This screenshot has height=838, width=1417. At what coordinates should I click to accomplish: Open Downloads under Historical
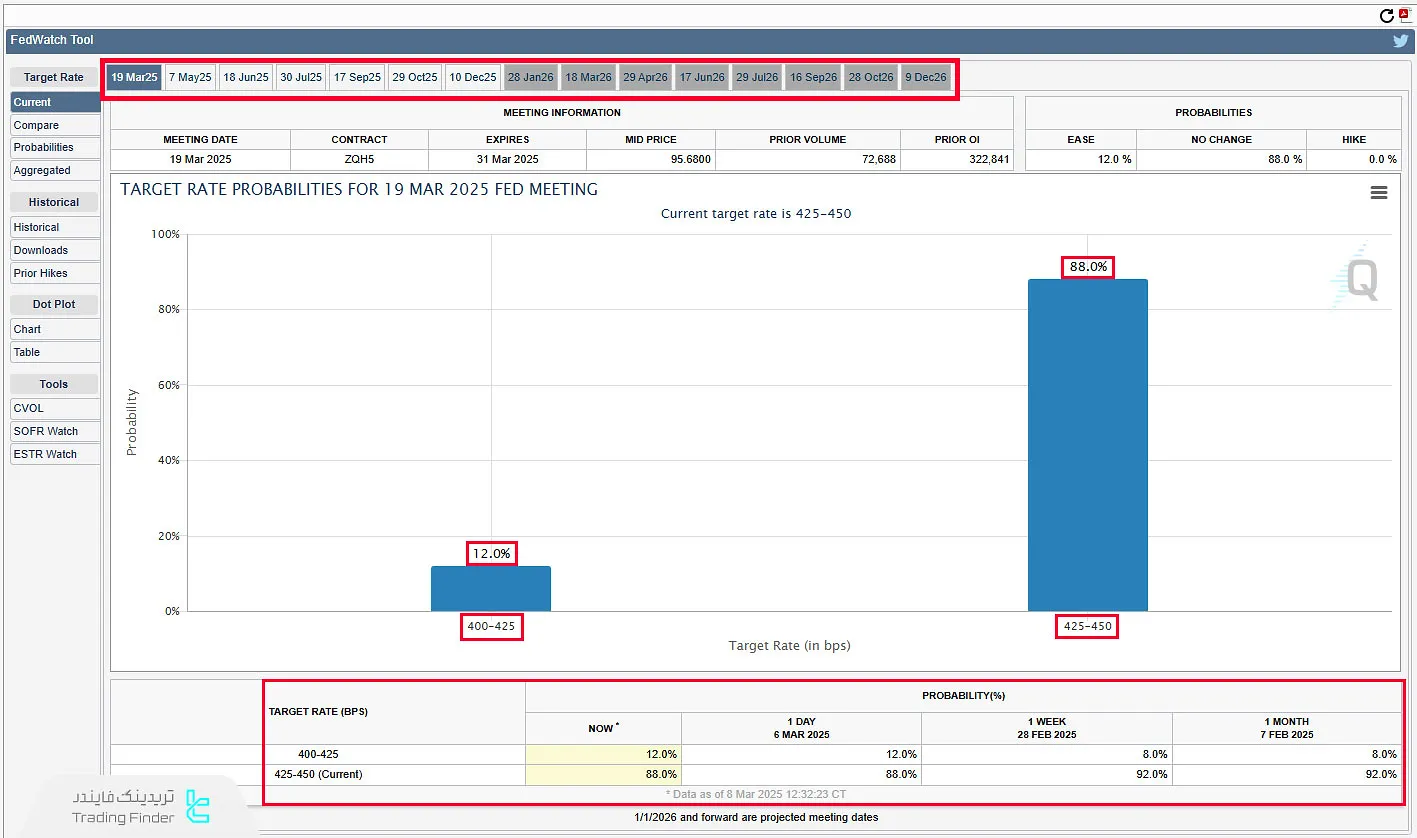coord(55,250)
